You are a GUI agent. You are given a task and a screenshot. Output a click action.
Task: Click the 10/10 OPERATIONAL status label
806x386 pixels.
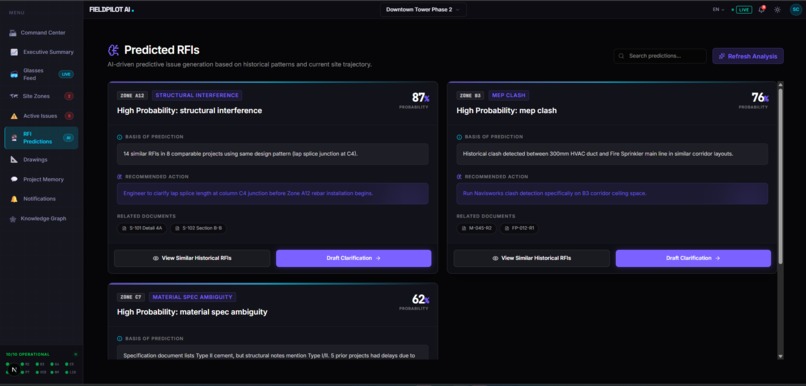[x=28, y=355]
